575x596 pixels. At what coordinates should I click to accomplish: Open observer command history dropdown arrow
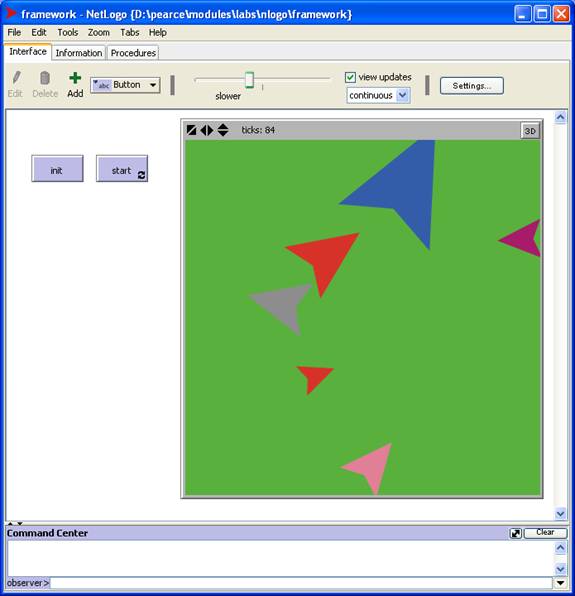click(560, 583)
